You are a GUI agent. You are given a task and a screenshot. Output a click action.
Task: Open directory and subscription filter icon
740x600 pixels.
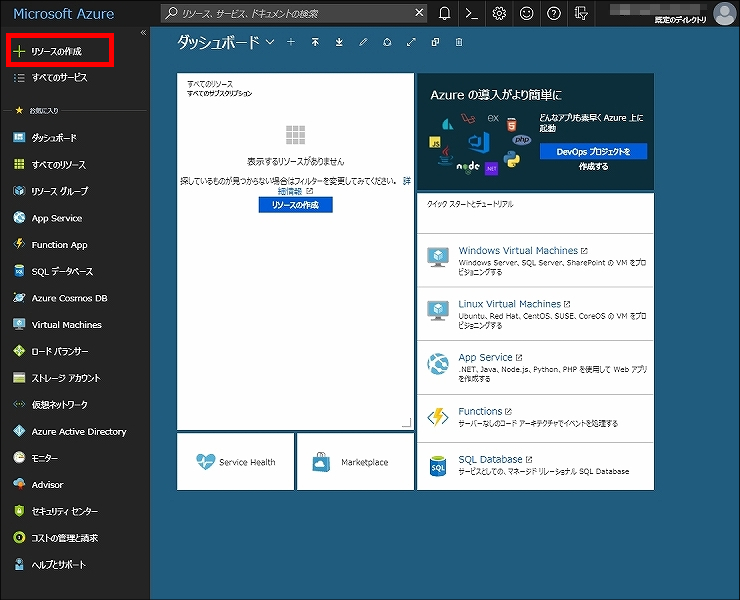pos(581,13)
